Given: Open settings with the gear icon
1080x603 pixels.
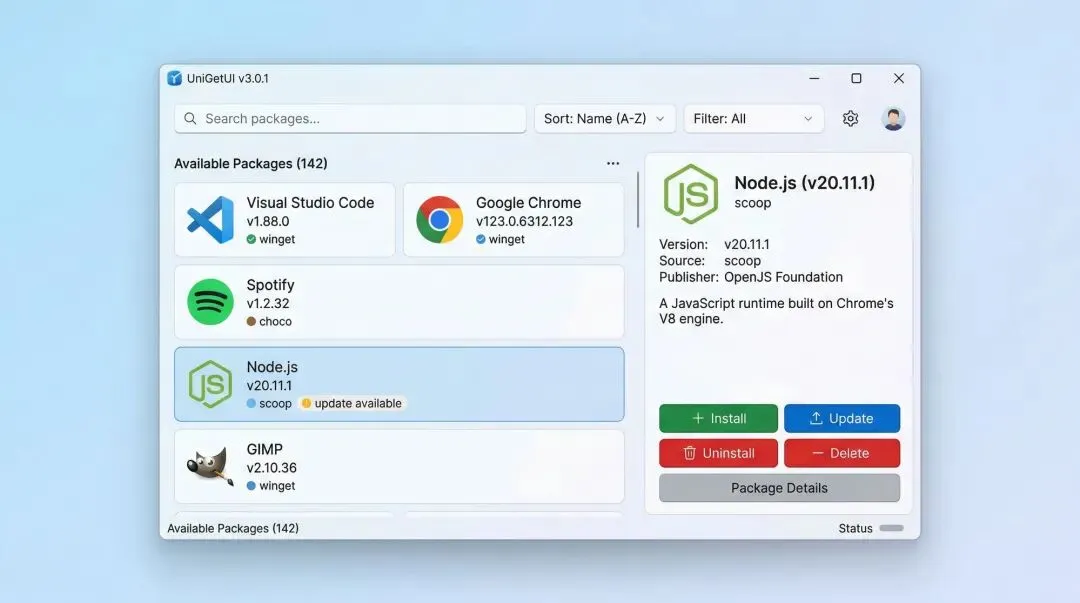Looking at the screenshot, I should point(851,119).
